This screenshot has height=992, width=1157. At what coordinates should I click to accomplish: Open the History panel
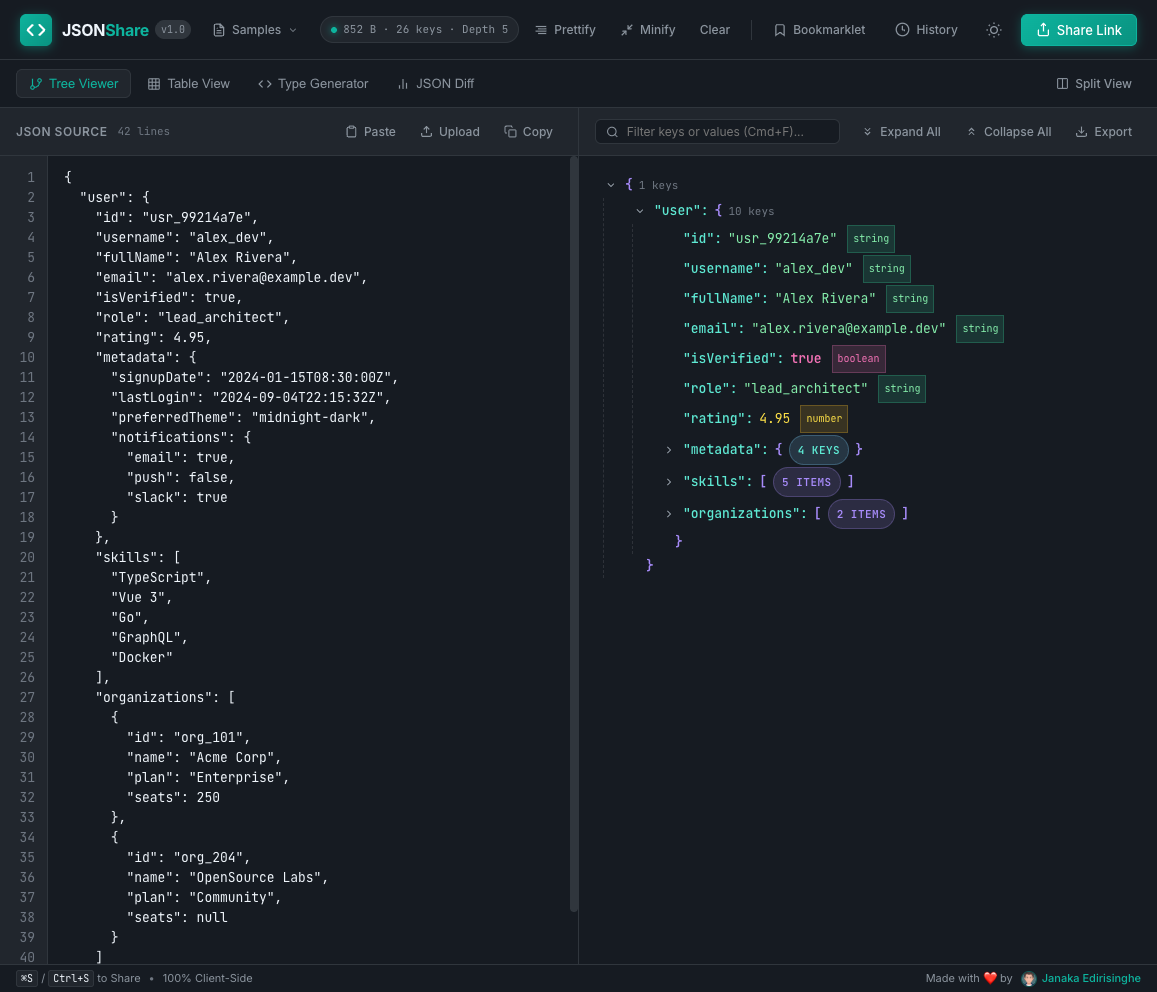[x=926, y=30]
